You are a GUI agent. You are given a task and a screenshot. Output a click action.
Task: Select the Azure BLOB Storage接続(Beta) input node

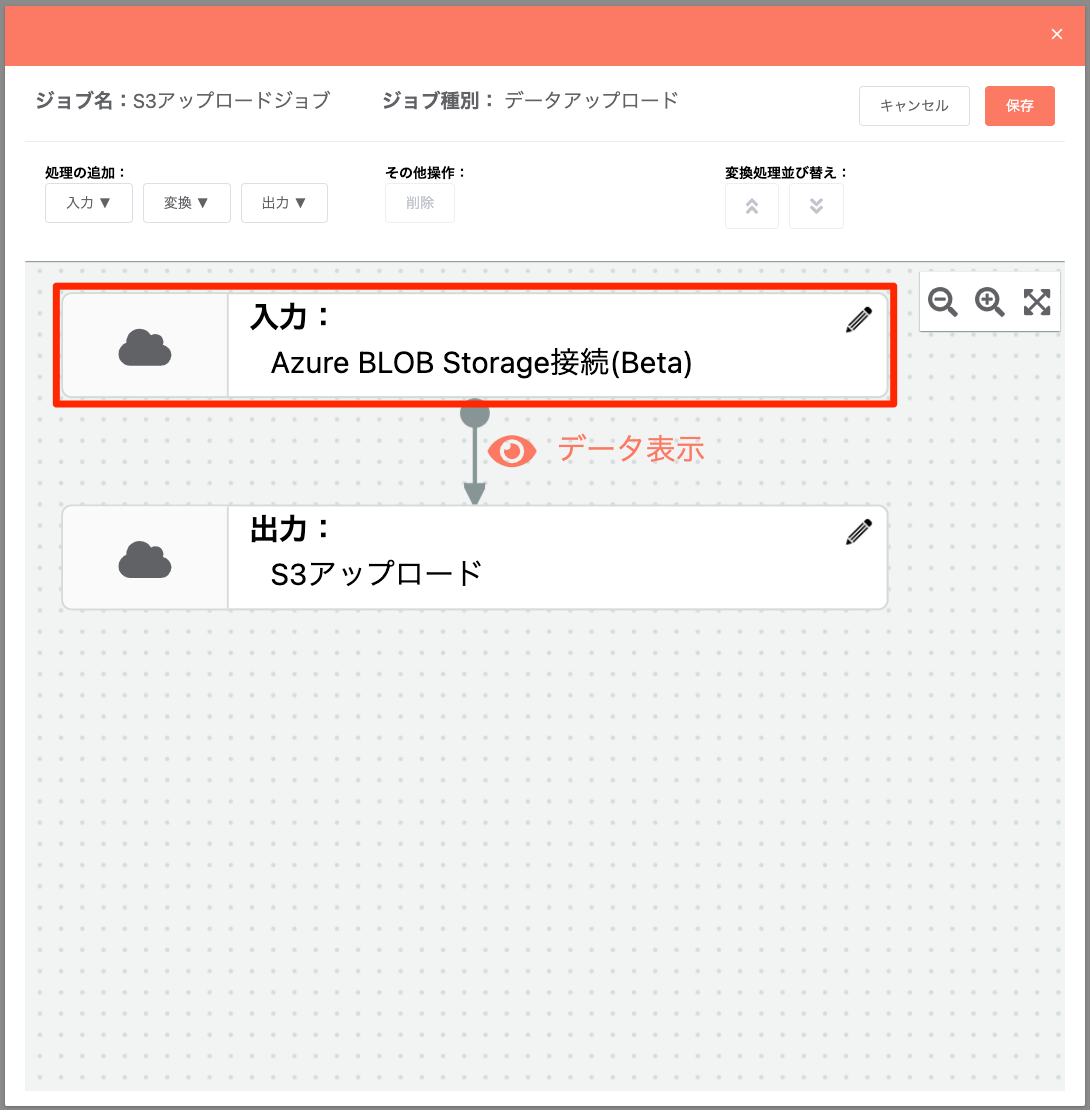click(x=475, y=345)
